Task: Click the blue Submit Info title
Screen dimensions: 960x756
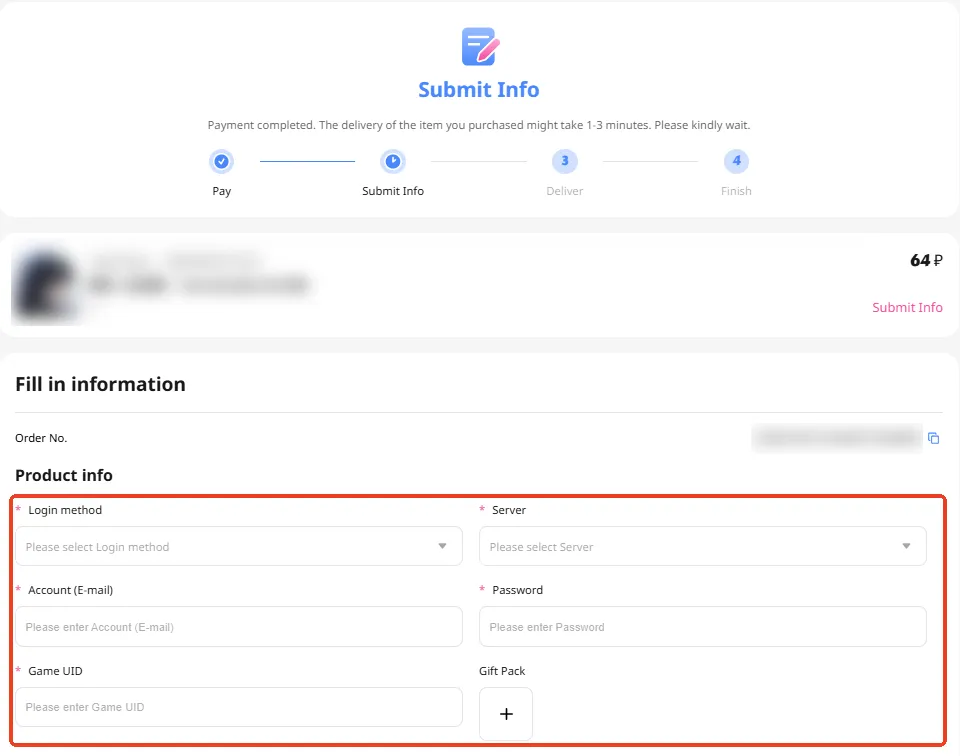Action: pos(479,90)
